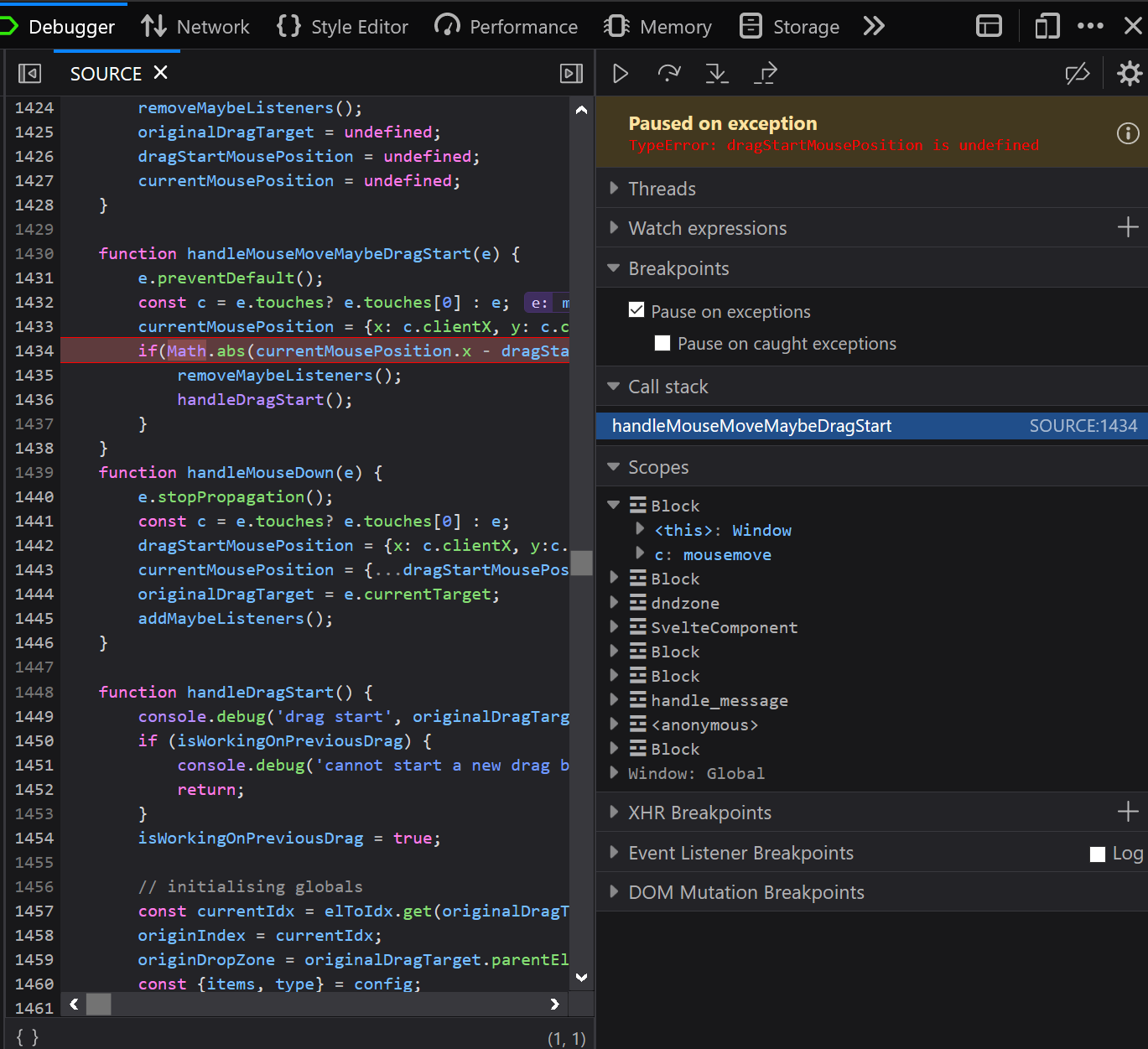This screenshot has height=1049, width=1148.
Task: Toggle Log for Event Listener Breakpoints
Action: (x=1097, y=853)
